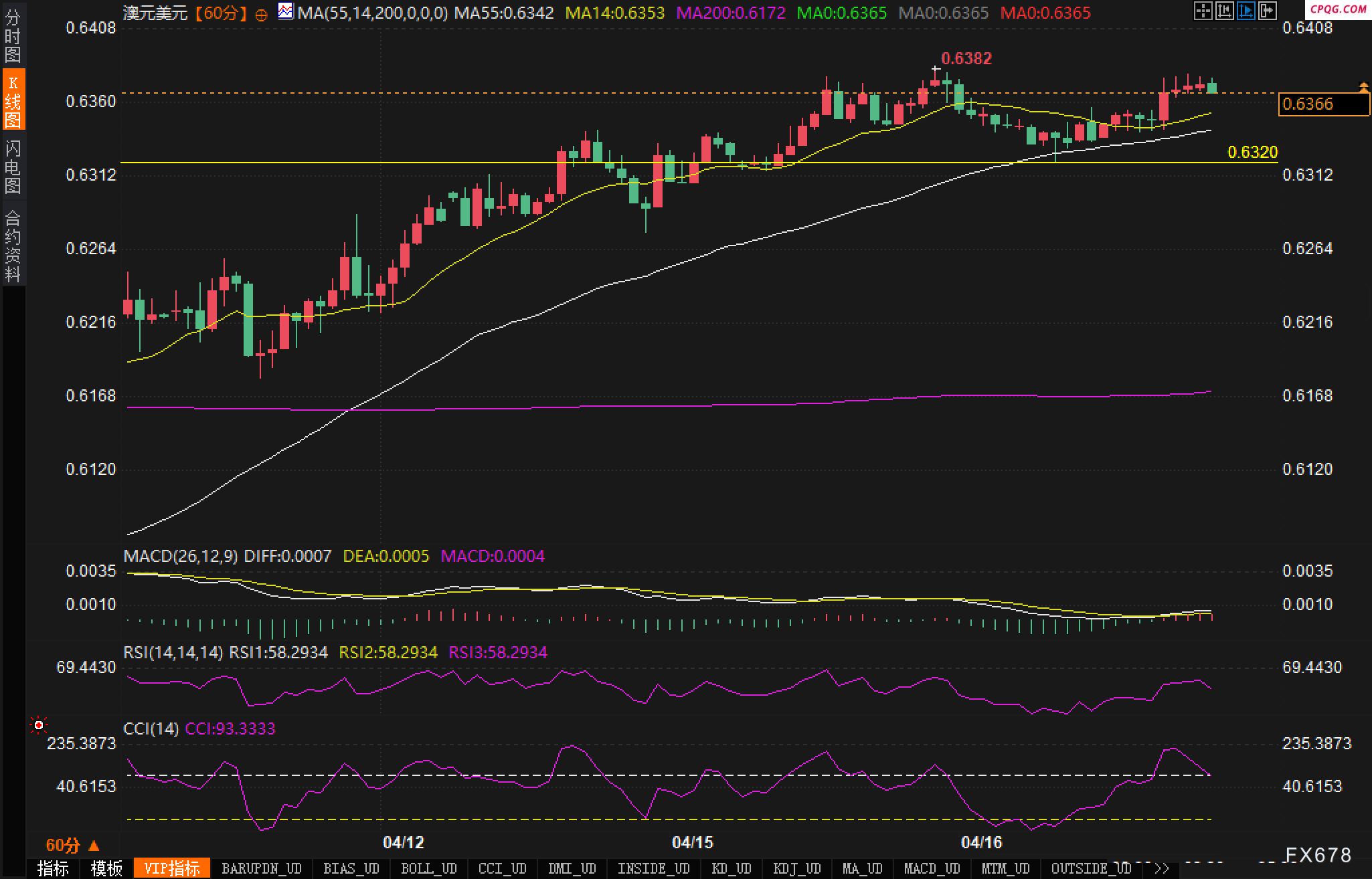Toggle the blue chart auto-scroll icon

click(x=1246, y=11)
